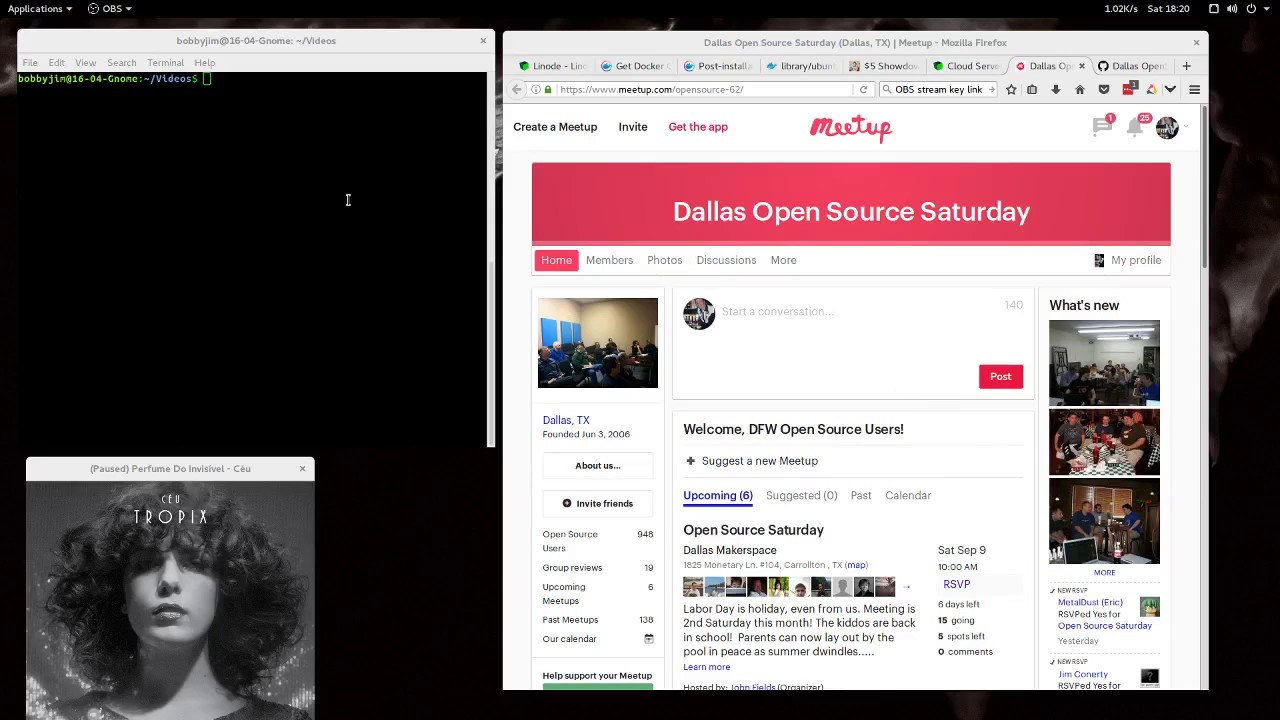Open the system menu dropdown arrow
Image resolution: width=1280 pixels, height=720 pixels.
pos(1266,9)
